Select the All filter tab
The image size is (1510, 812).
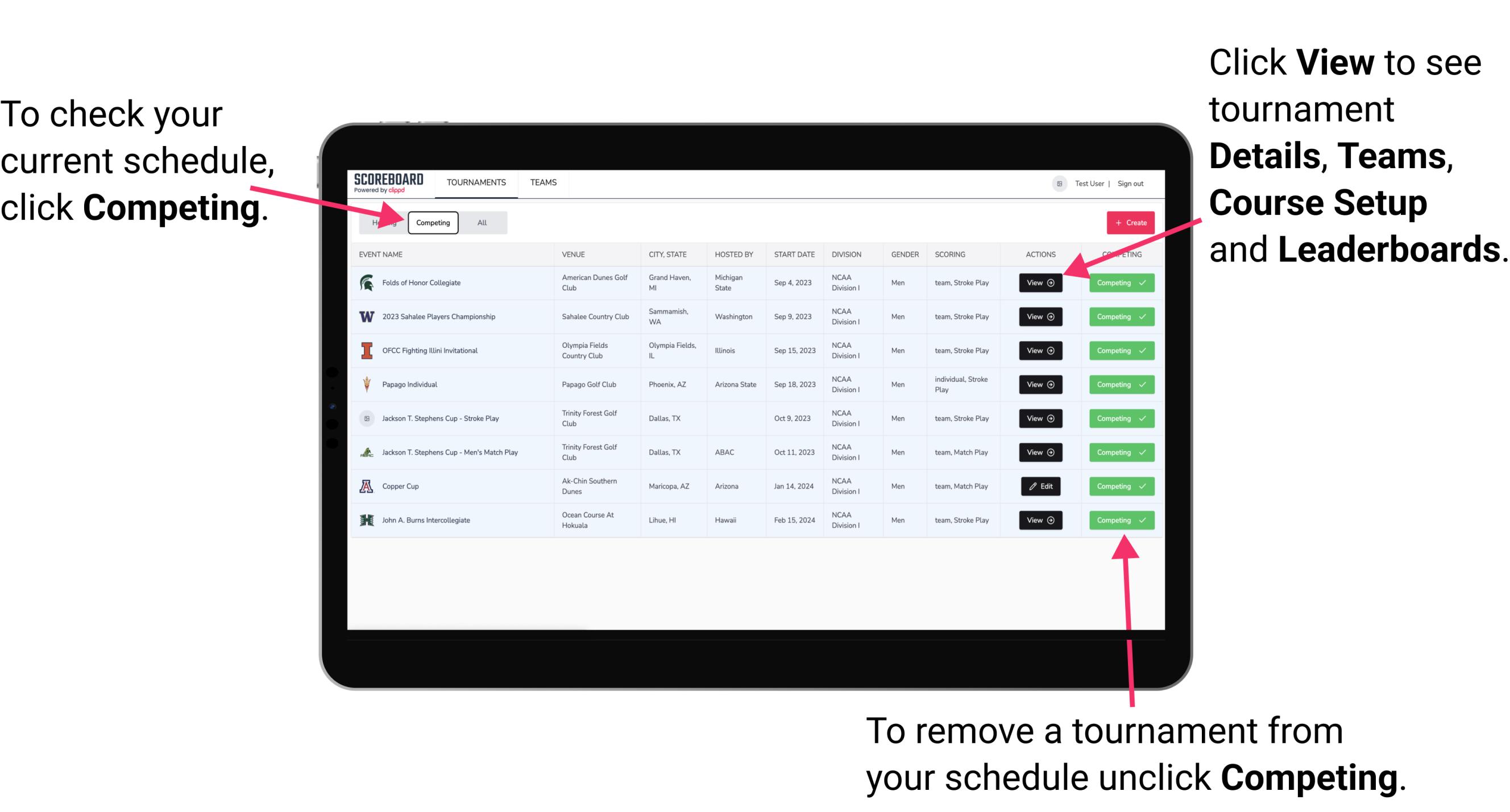pyautogui.click(x=482, y=222)
